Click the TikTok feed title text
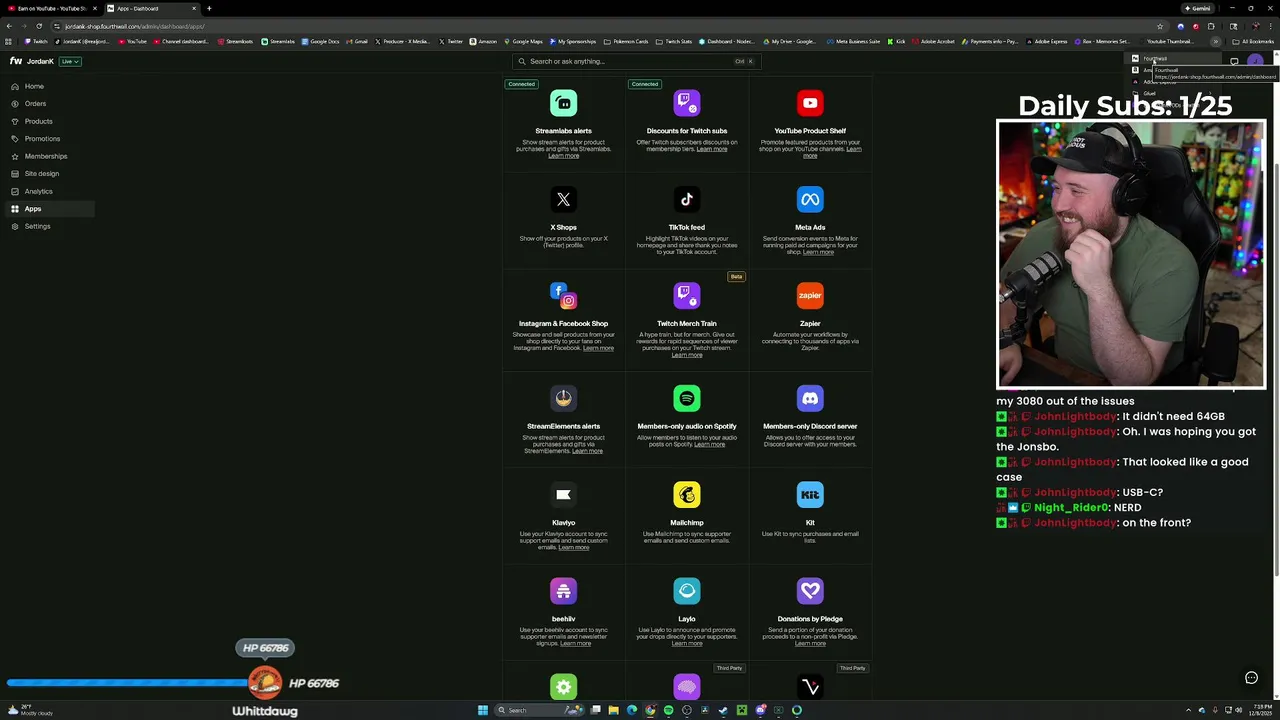The width and height of the screenshot is (1280, 720). click(x=687, y=227)
